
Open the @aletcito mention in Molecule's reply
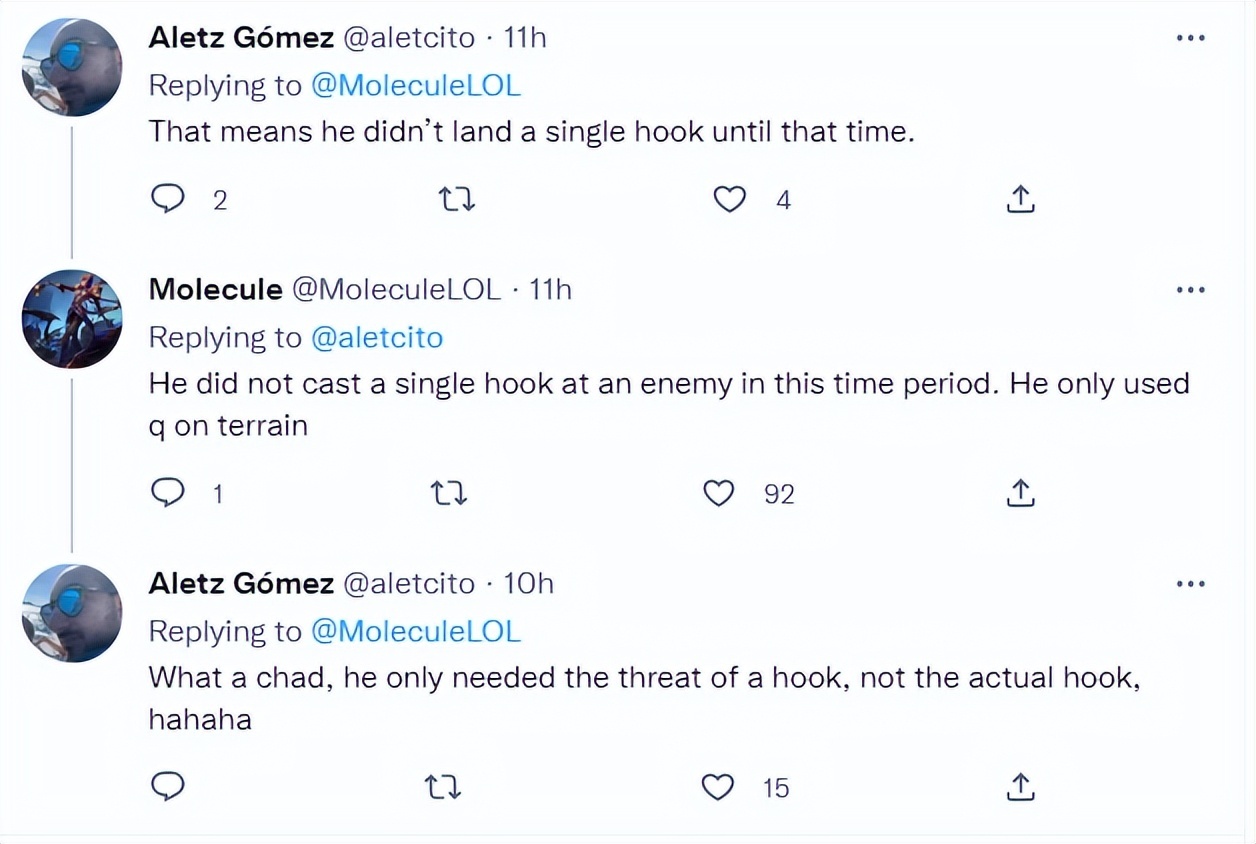tap(377, 338)
